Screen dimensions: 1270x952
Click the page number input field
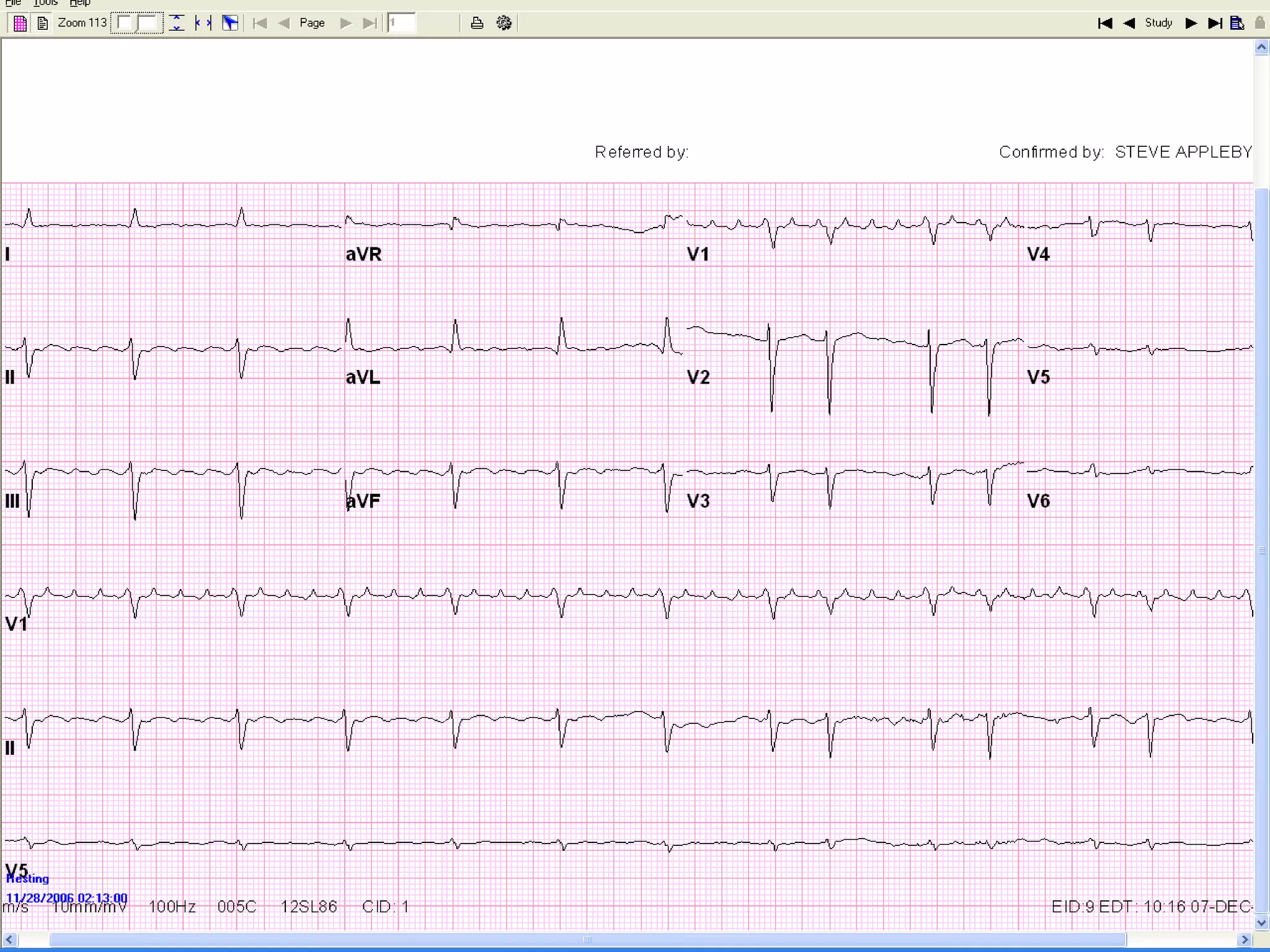[402, 23]
